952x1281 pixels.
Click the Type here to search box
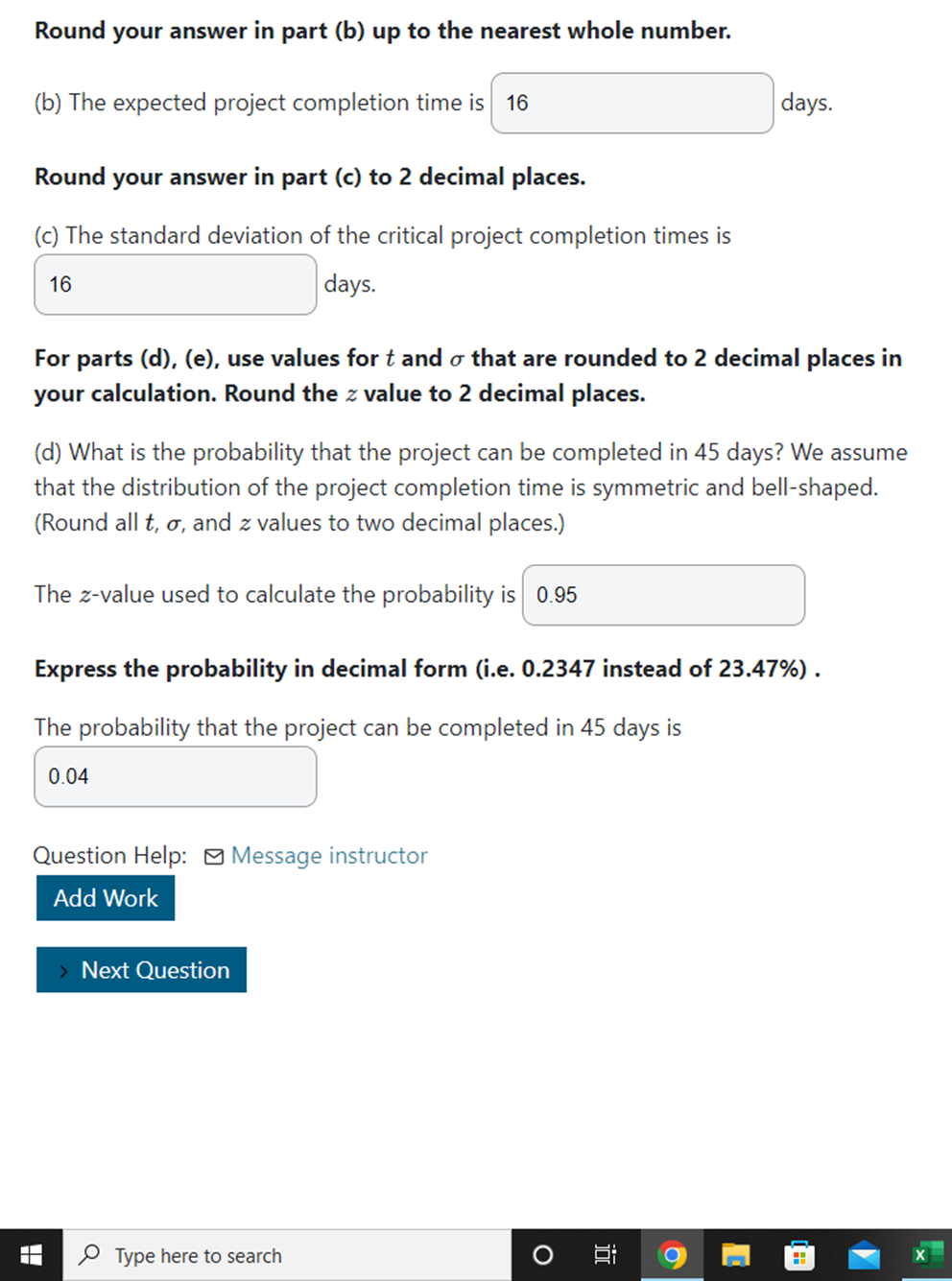tap(240, 1255)
